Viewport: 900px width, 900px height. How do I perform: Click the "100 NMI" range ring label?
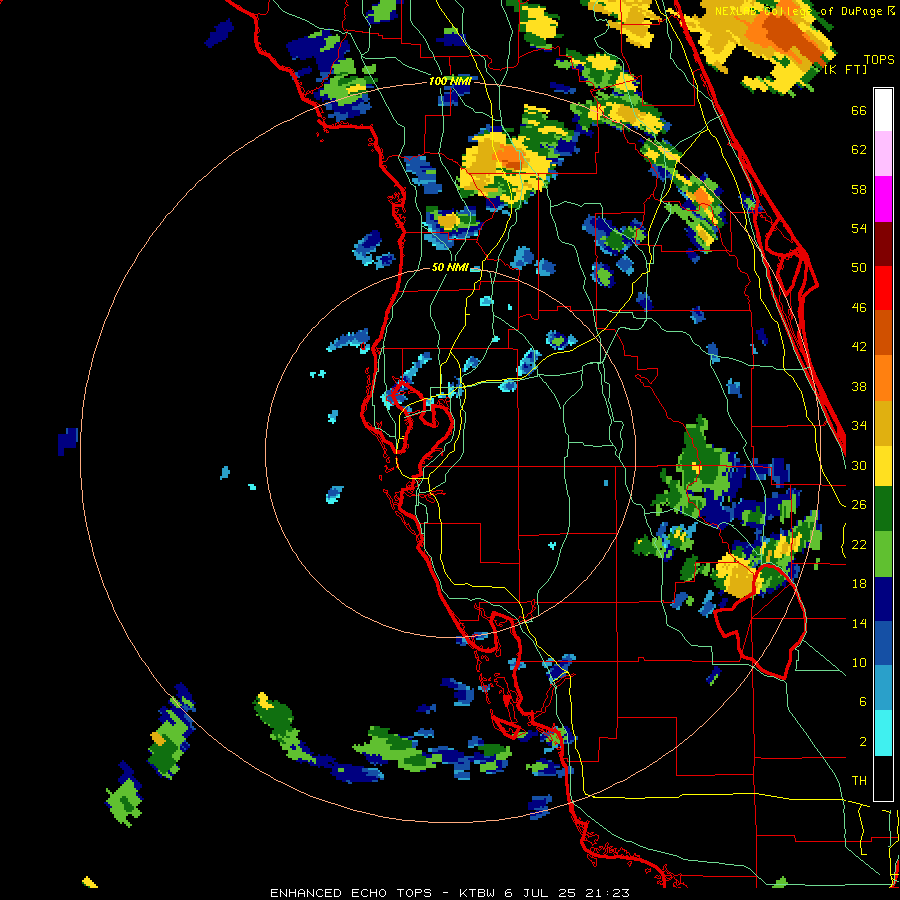pos(450,82)
